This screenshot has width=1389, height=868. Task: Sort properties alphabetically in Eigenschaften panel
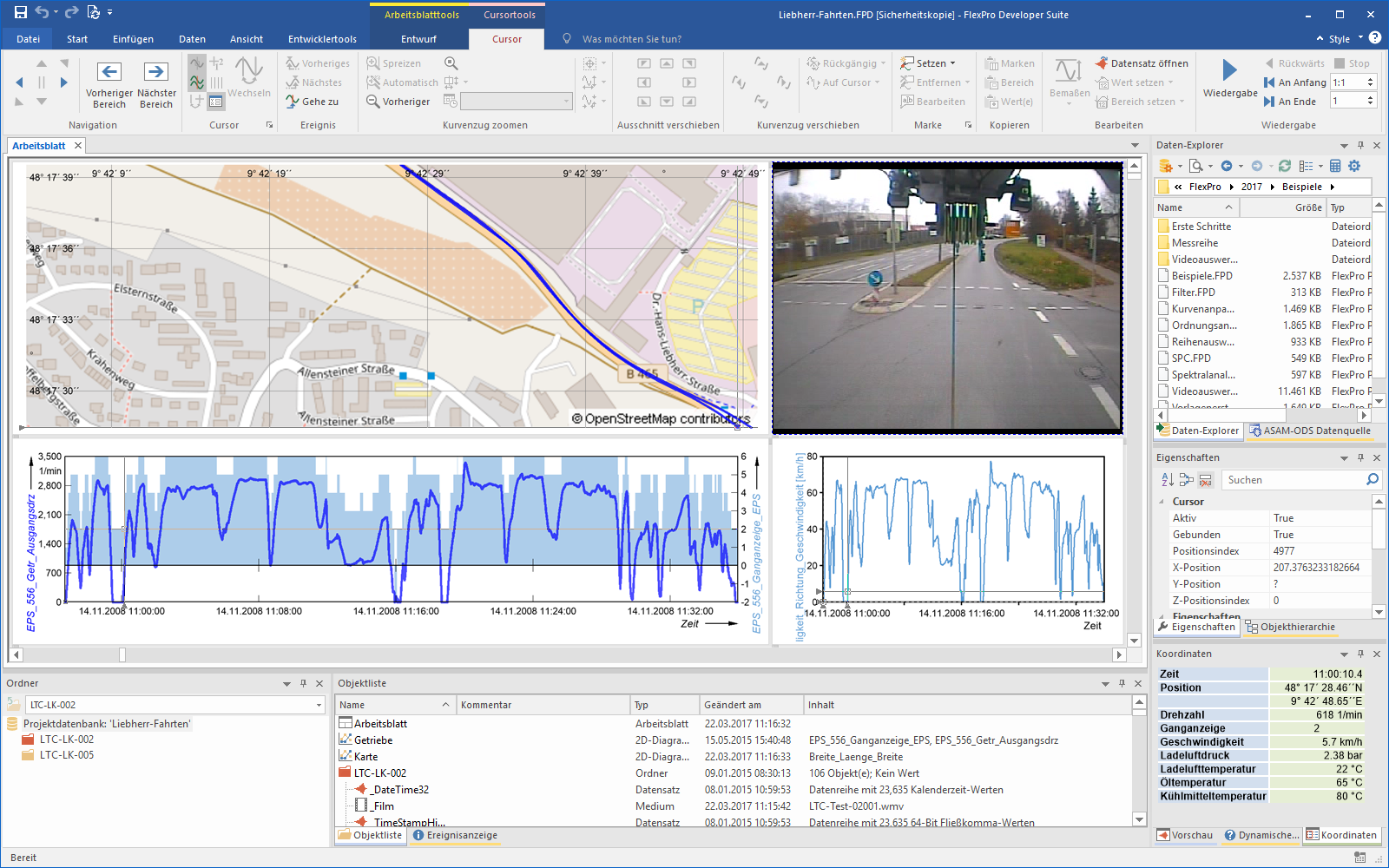(x=1168, y=480)
